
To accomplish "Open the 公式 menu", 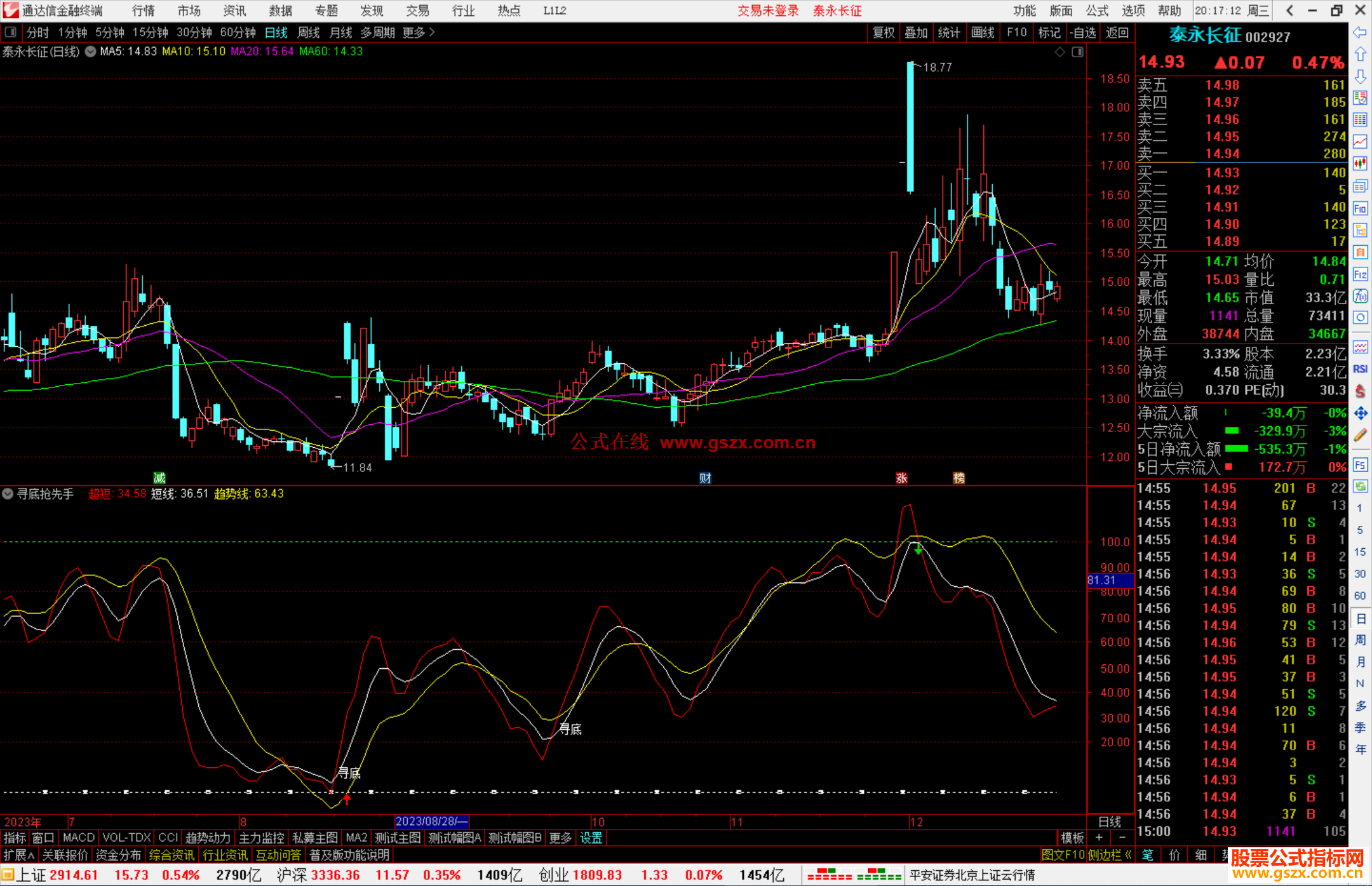I will (x=1097, y=11).
